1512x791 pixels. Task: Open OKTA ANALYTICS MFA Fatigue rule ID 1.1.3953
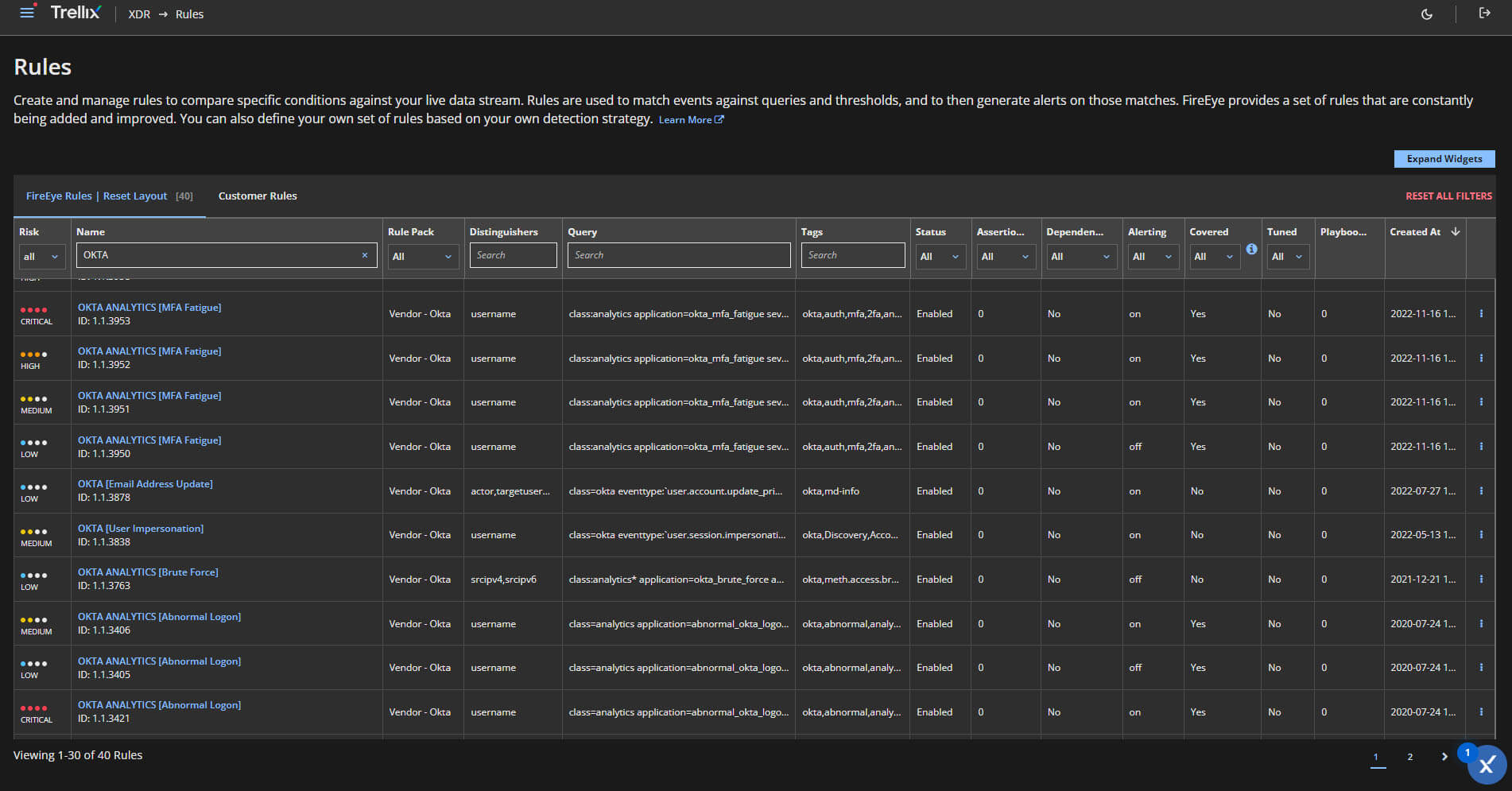pos(149,308)
